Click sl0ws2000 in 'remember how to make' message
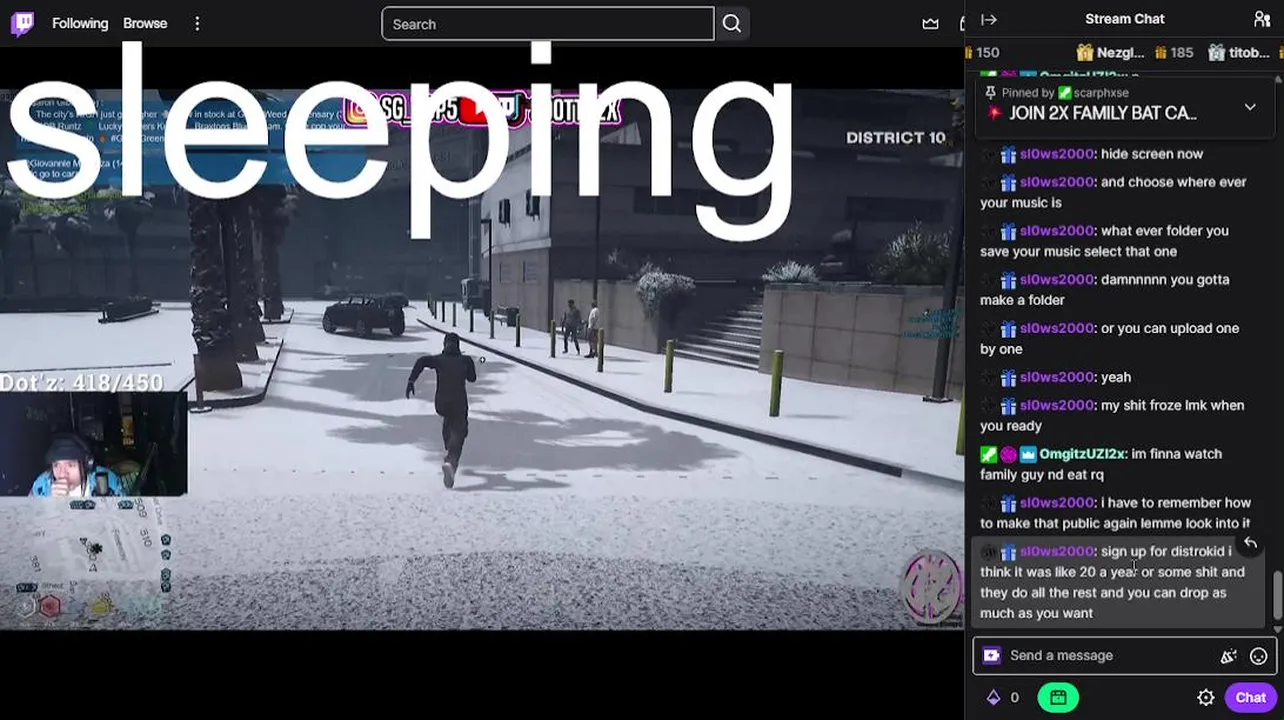Image resolution: width=1284 pixels, height=720 pixels. coord(1058,503)
